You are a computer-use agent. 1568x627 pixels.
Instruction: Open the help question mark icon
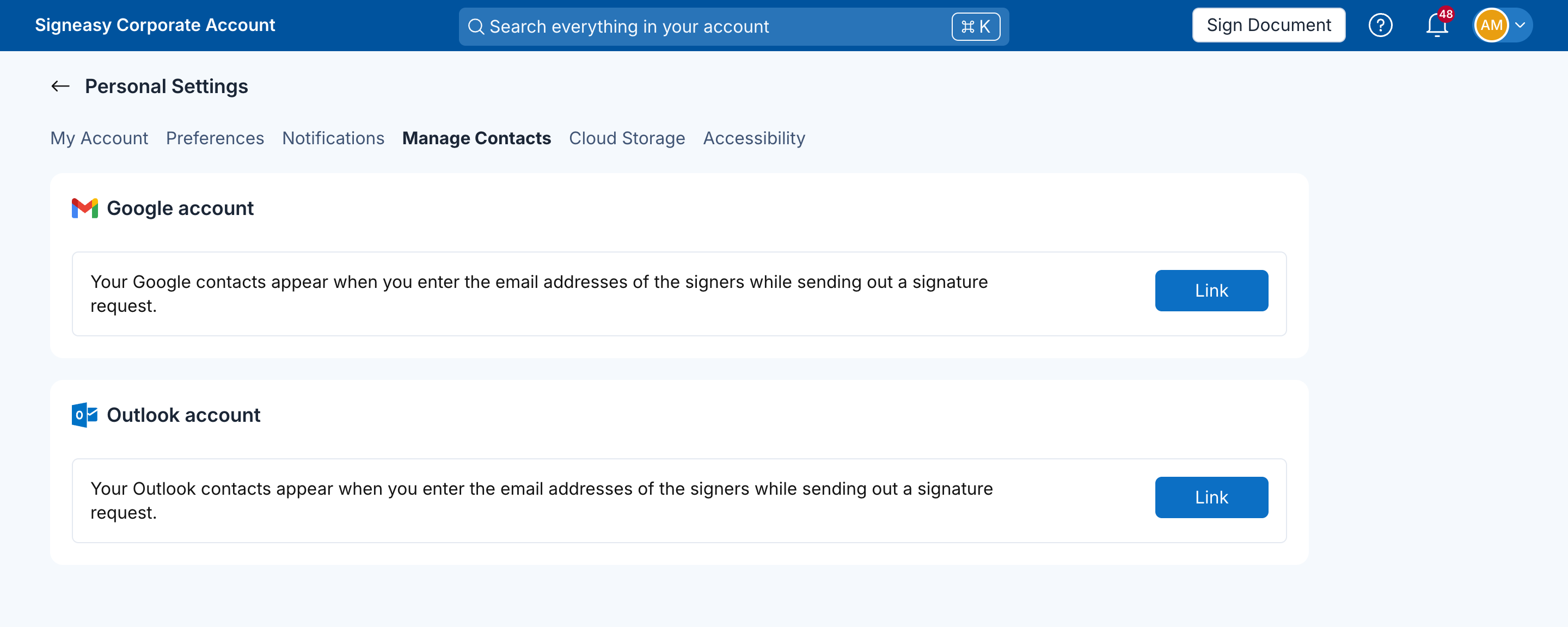1380,26
